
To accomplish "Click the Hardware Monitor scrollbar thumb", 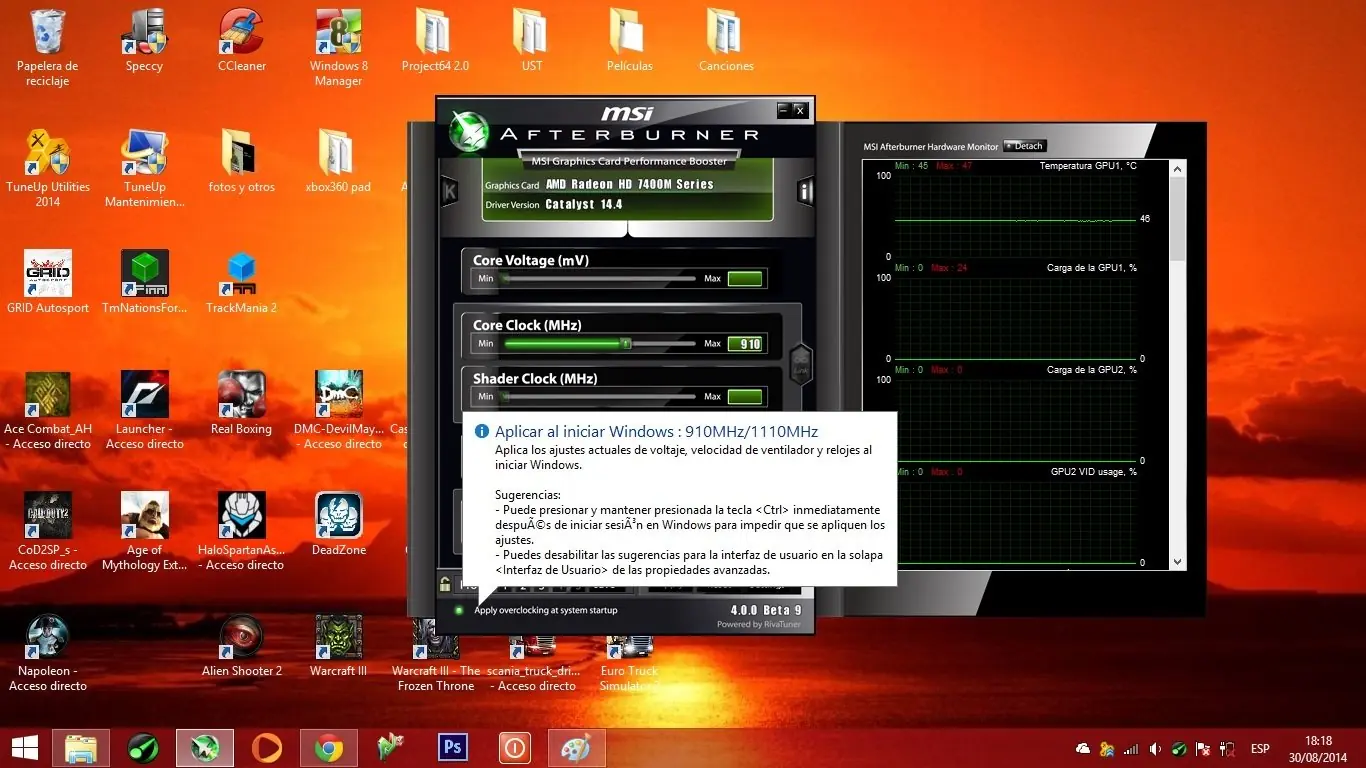I will coord(1177,218).
